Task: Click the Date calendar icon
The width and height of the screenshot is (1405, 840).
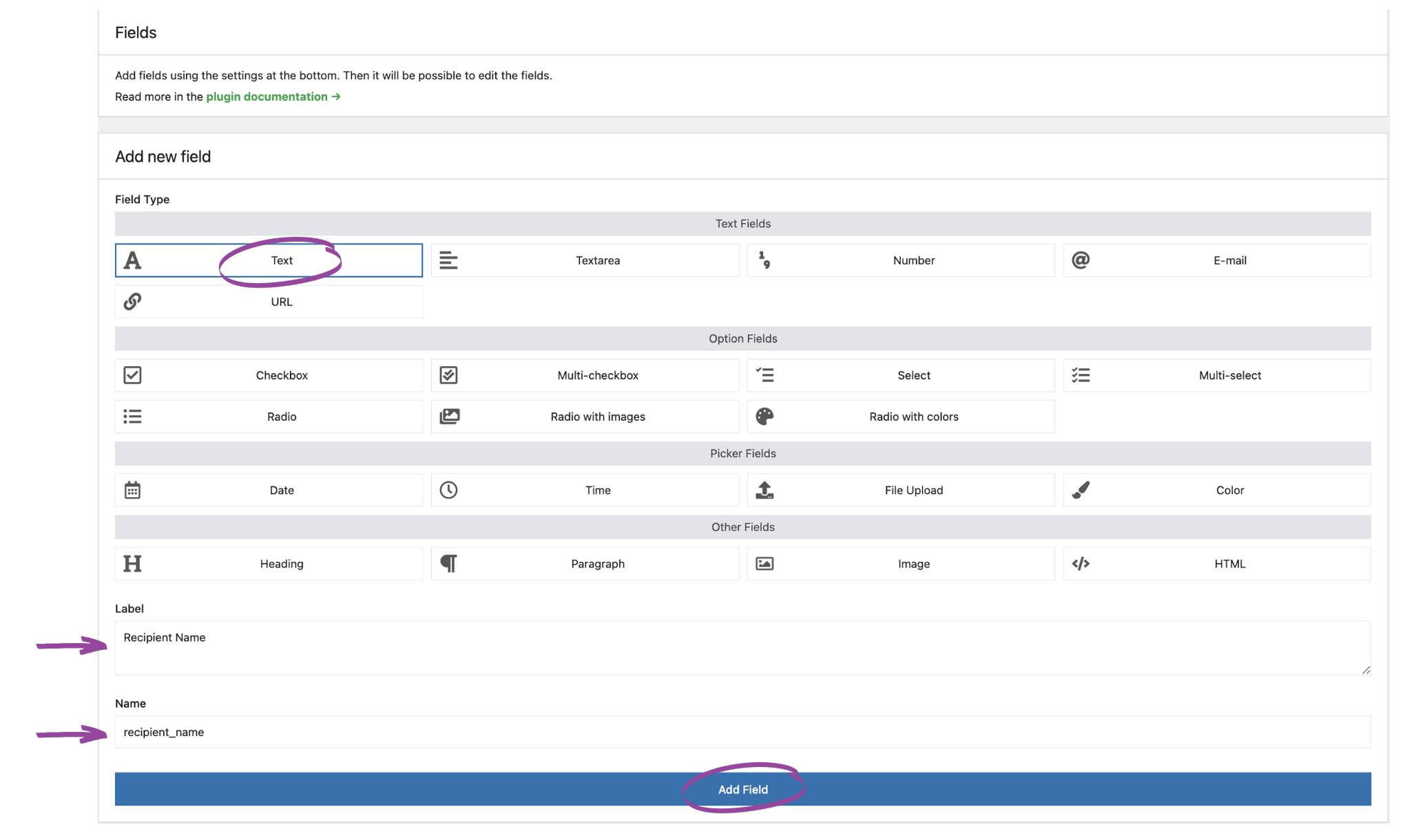Action: coord(132,490)
